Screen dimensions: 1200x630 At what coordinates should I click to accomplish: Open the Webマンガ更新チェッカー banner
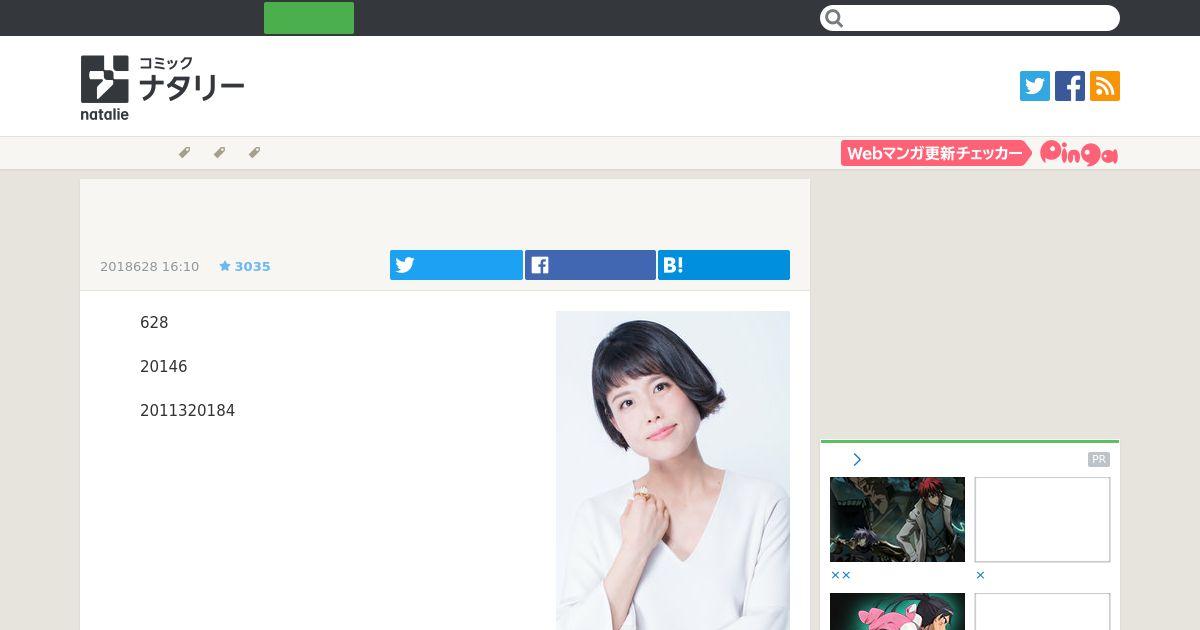pyautogui.click(x=936, y=153)
